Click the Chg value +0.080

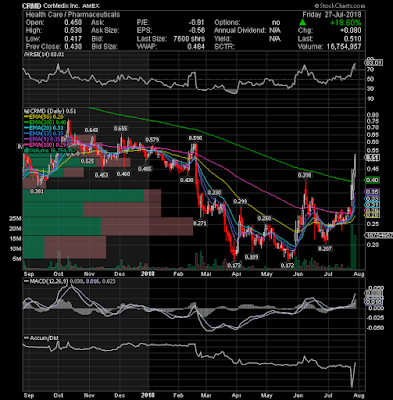coord(350,31)
